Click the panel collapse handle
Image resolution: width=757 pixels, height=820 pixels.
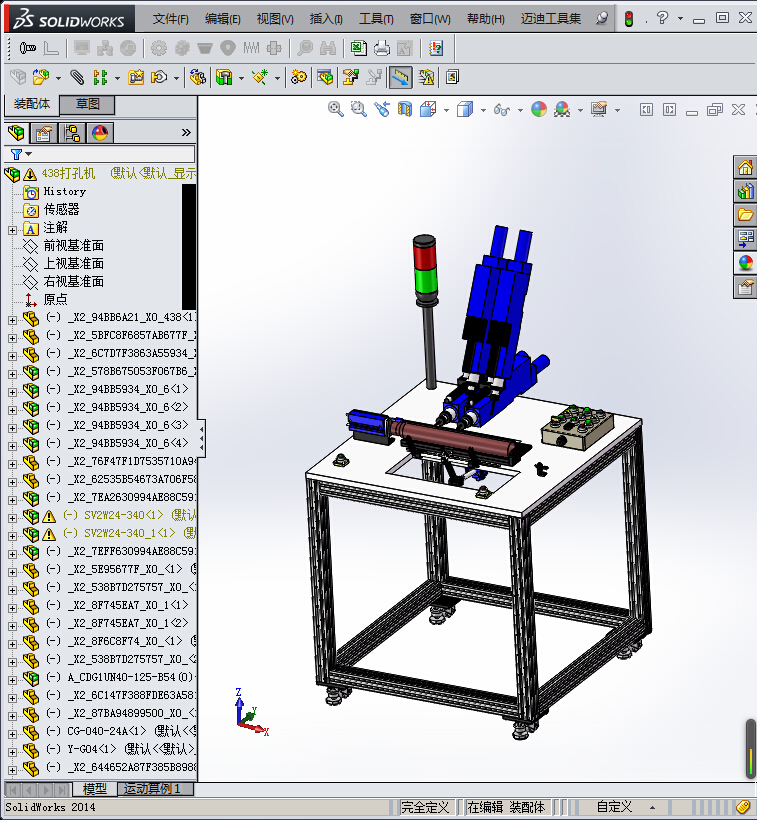tap(201, 438)
